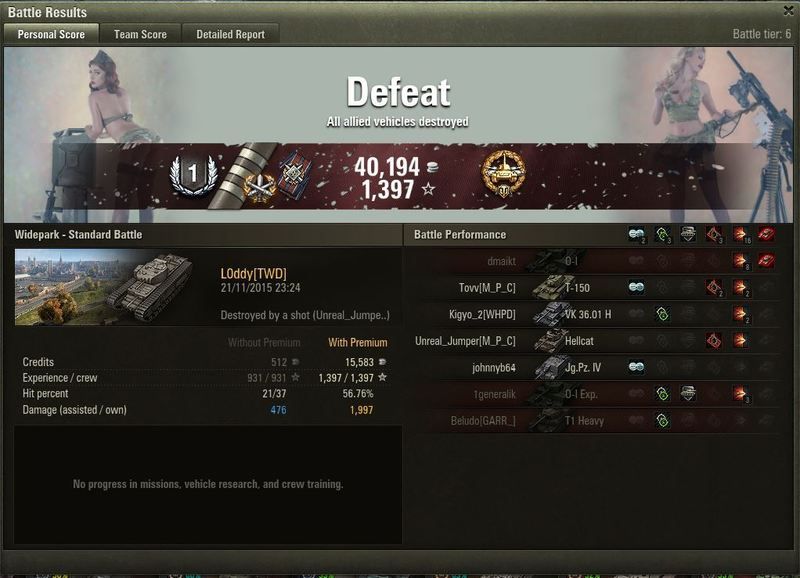Switch to the Team Score tab

coord(140,34)
